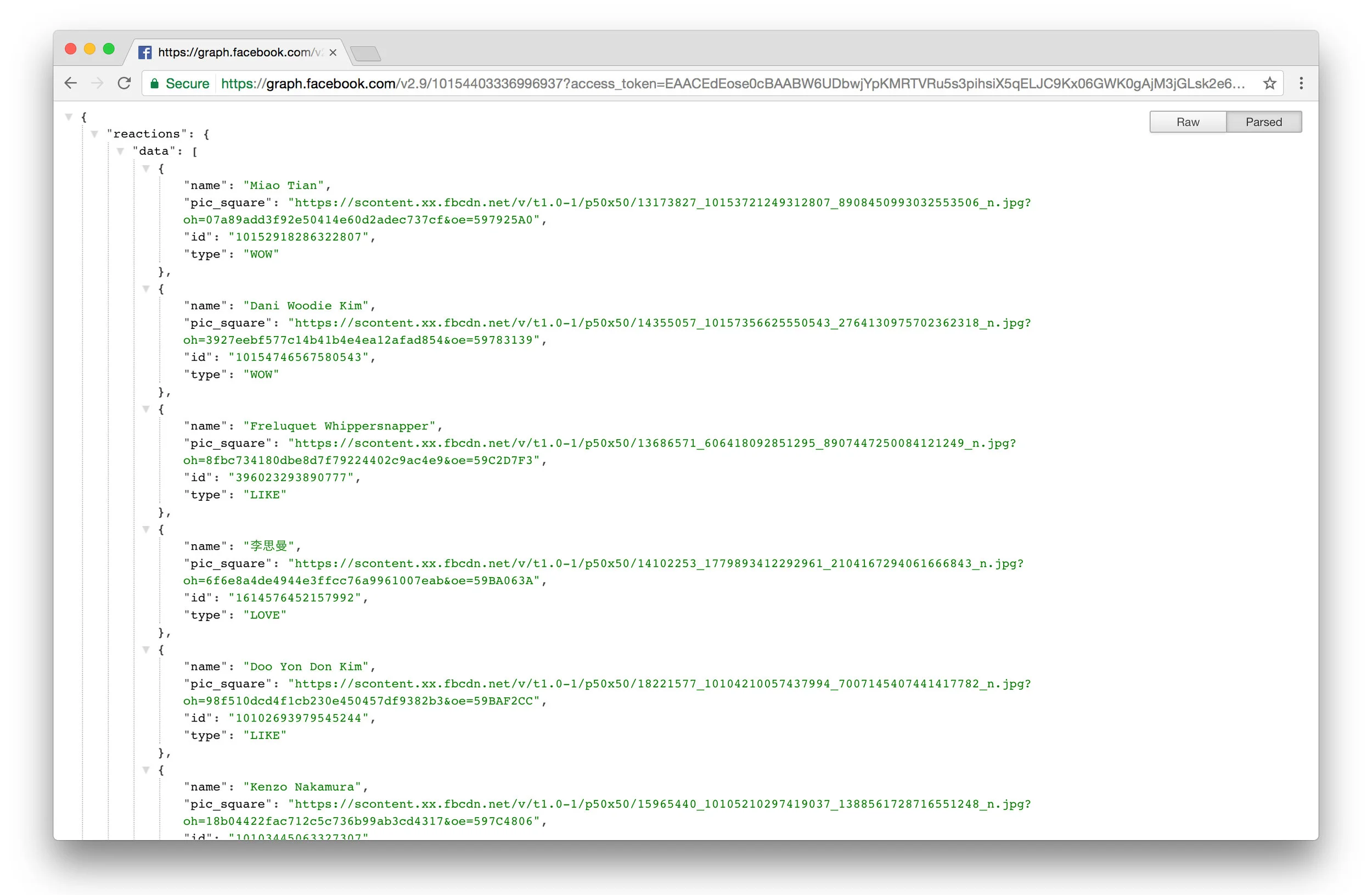Click the forward navigation arrow
The height and width of the screenshot is (895, 1372).
[98, 83]
